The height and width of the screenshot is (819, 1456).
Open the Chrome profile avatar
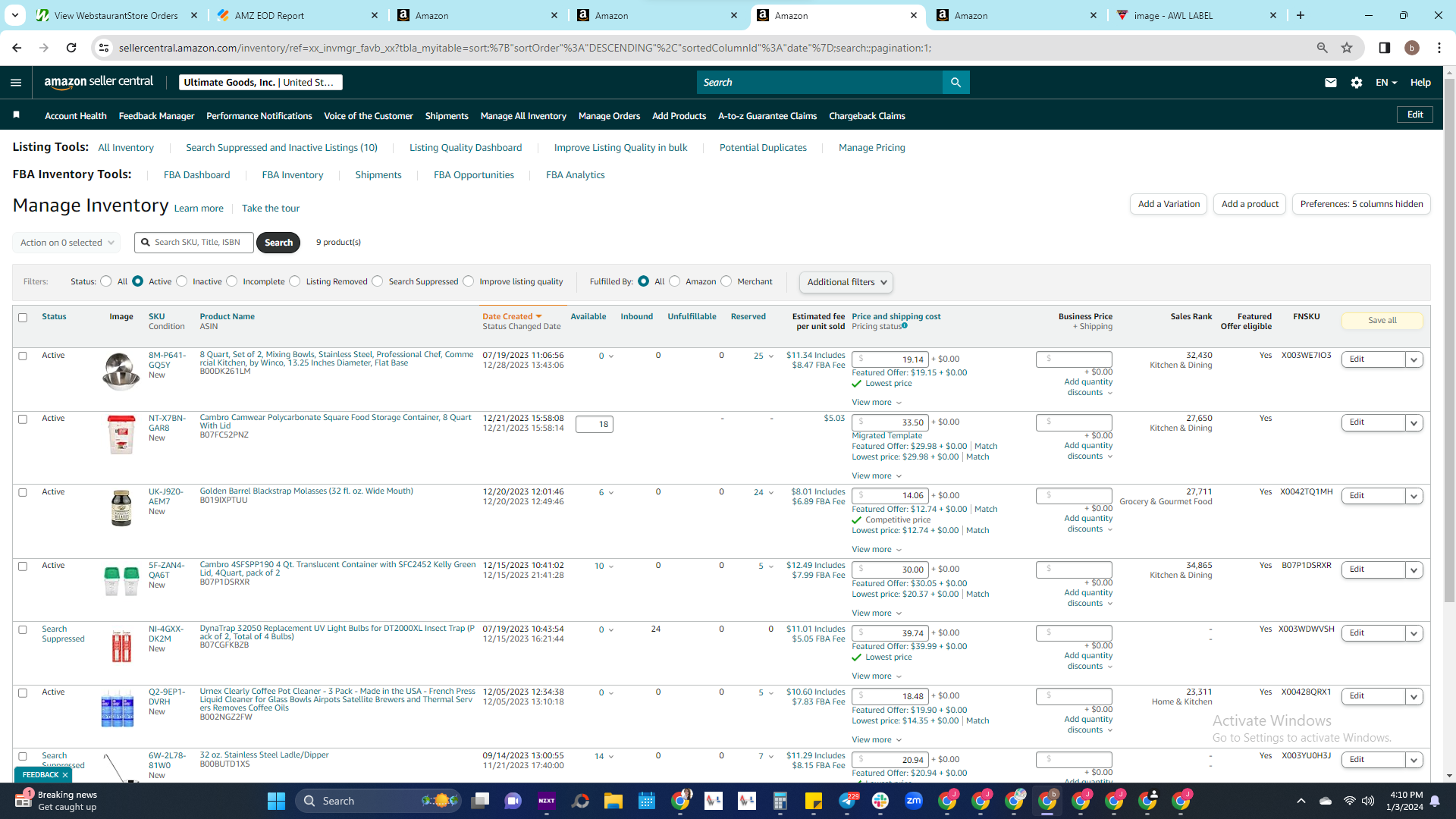(x=1412, y=48)
